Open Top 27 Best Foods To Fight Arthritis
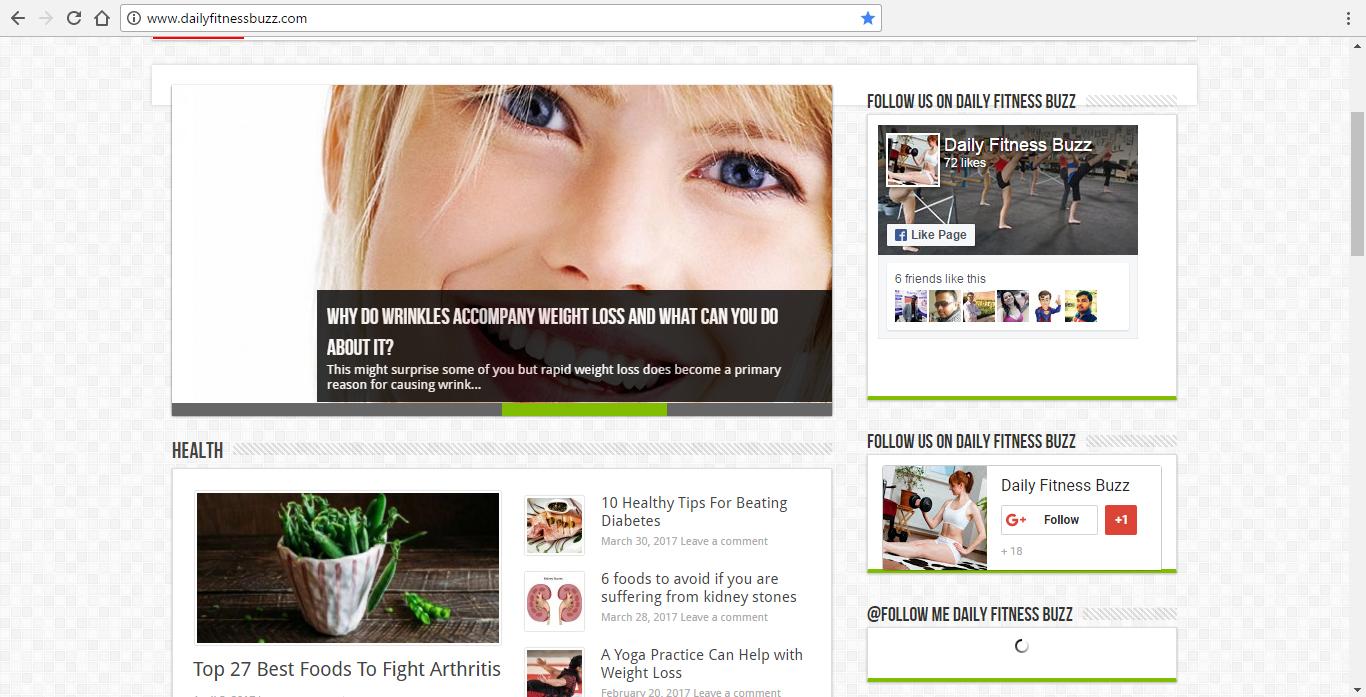Image resolution: width=1366 pixels, height=697 pixels. (x=347, y=668)
